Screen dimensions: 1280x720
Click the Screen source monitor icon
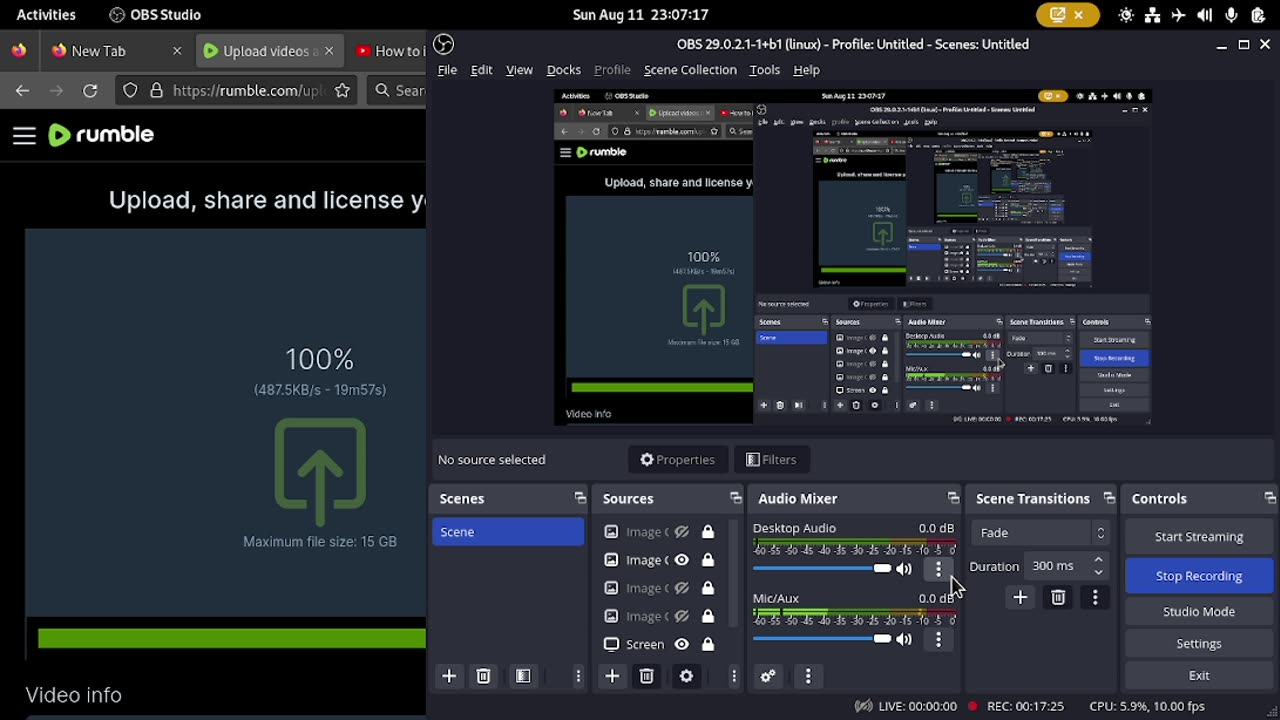[x=611, y=644]
